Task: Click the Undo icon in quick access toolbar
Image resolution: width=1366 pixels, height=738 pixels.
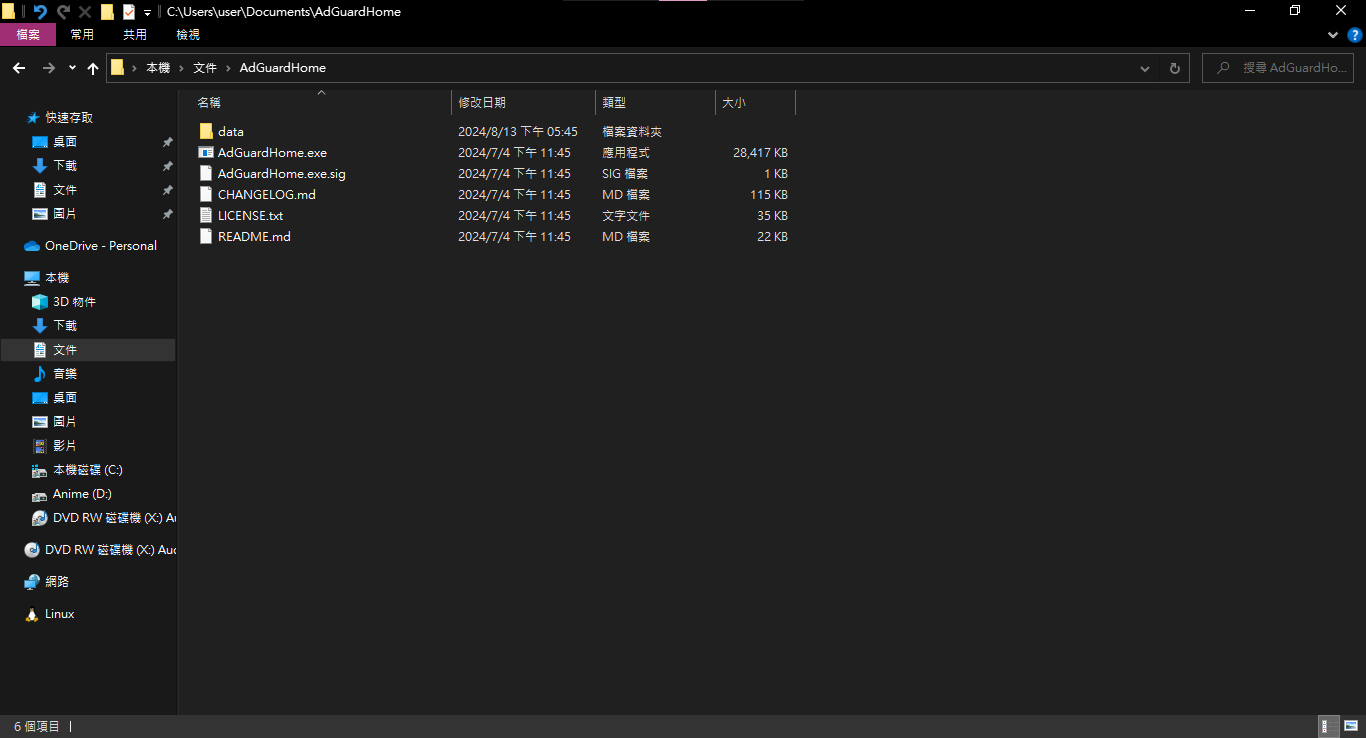Action: [x=40, y=12]
